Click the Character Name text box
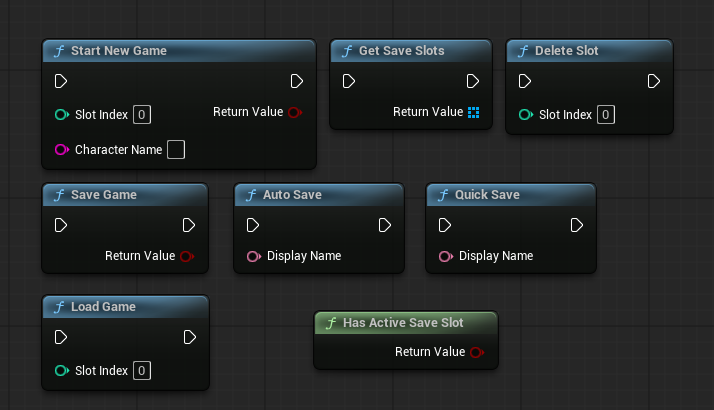The width and height of the screenshot is (714, 410). tap(176, 149)
